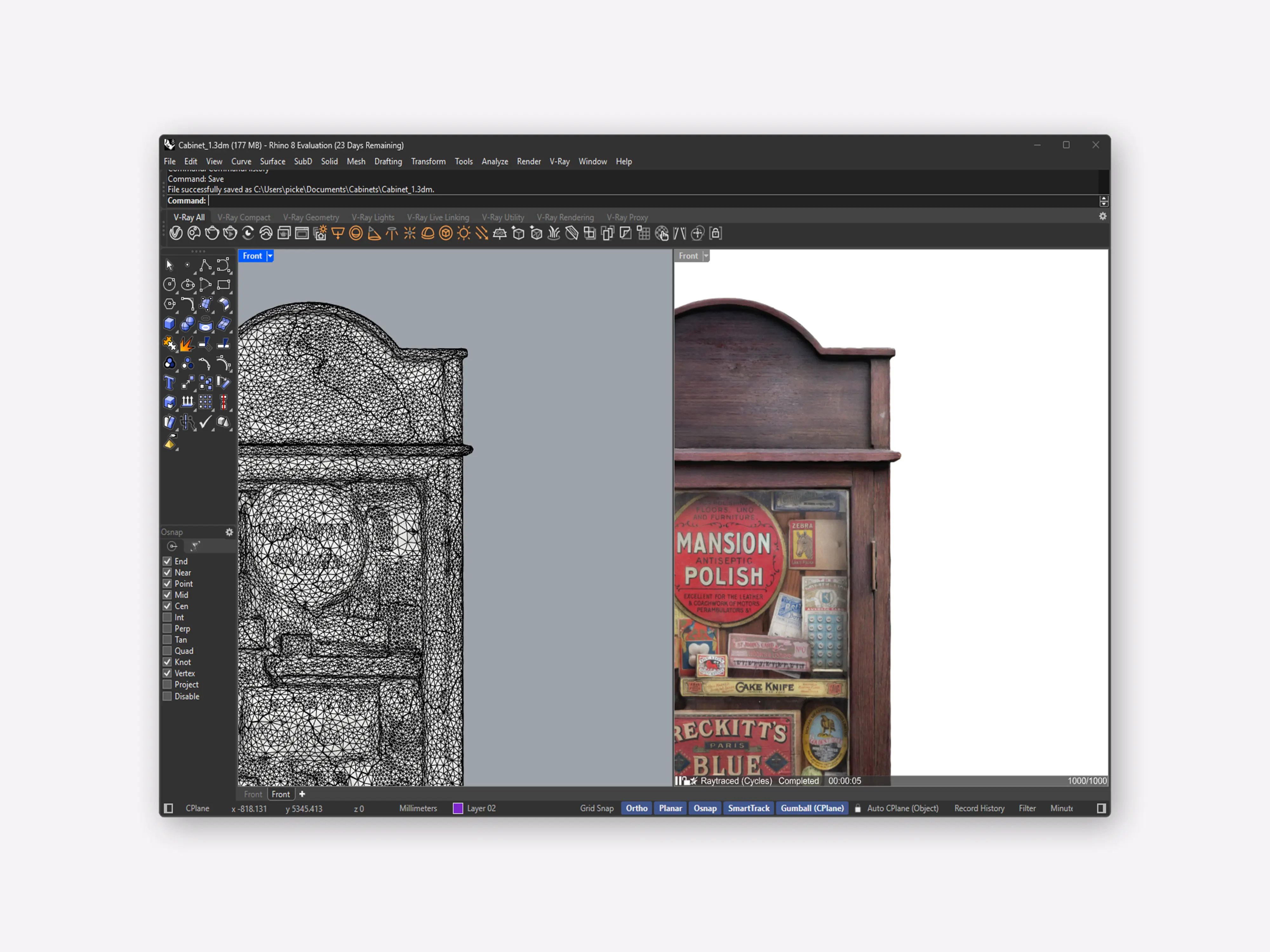Viewport: 1270px width, 952px height.
Task: Select the Explode tool icon
Action: click(187, 344)
